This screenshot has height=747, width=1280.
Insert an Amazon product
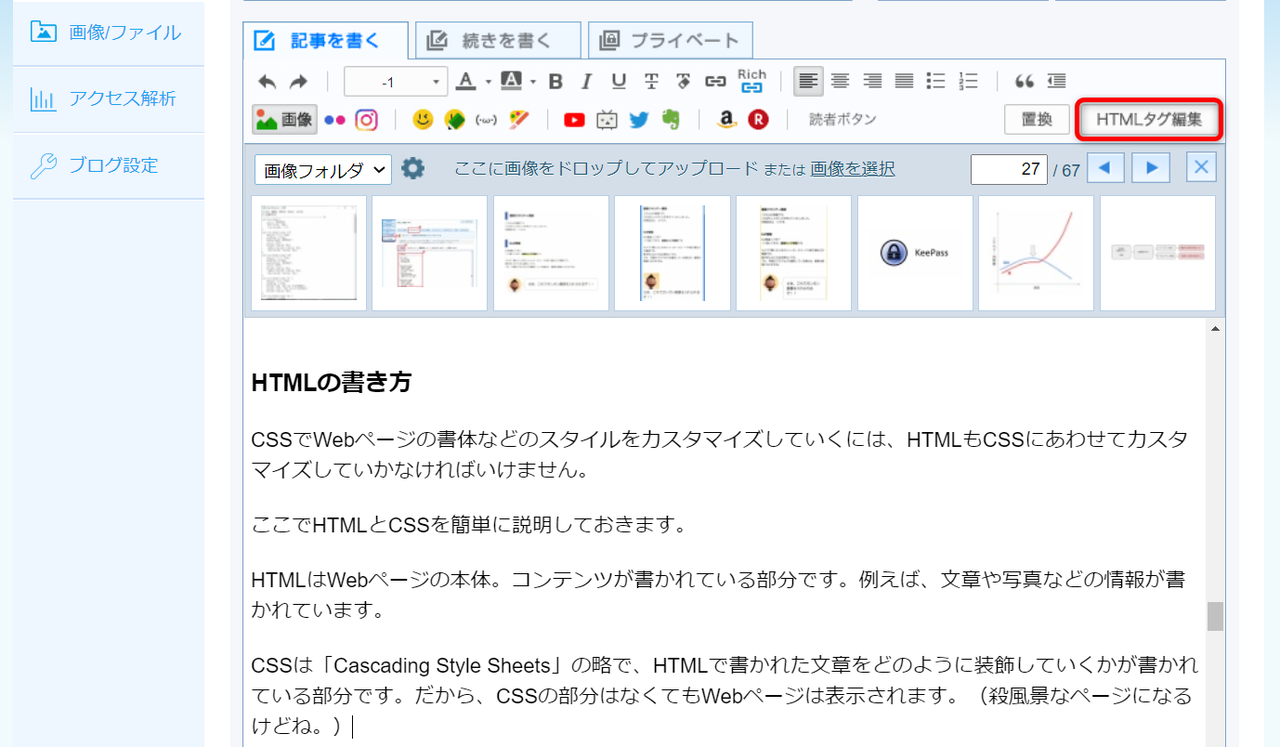tap(727, 120)
